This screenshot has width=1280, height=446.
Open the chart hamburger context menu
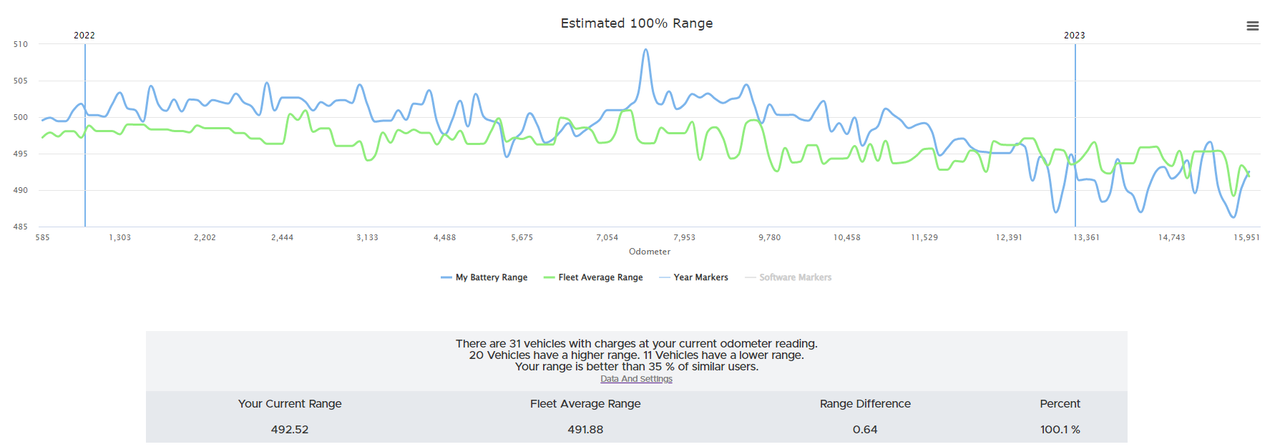(x=1252, y=26)
